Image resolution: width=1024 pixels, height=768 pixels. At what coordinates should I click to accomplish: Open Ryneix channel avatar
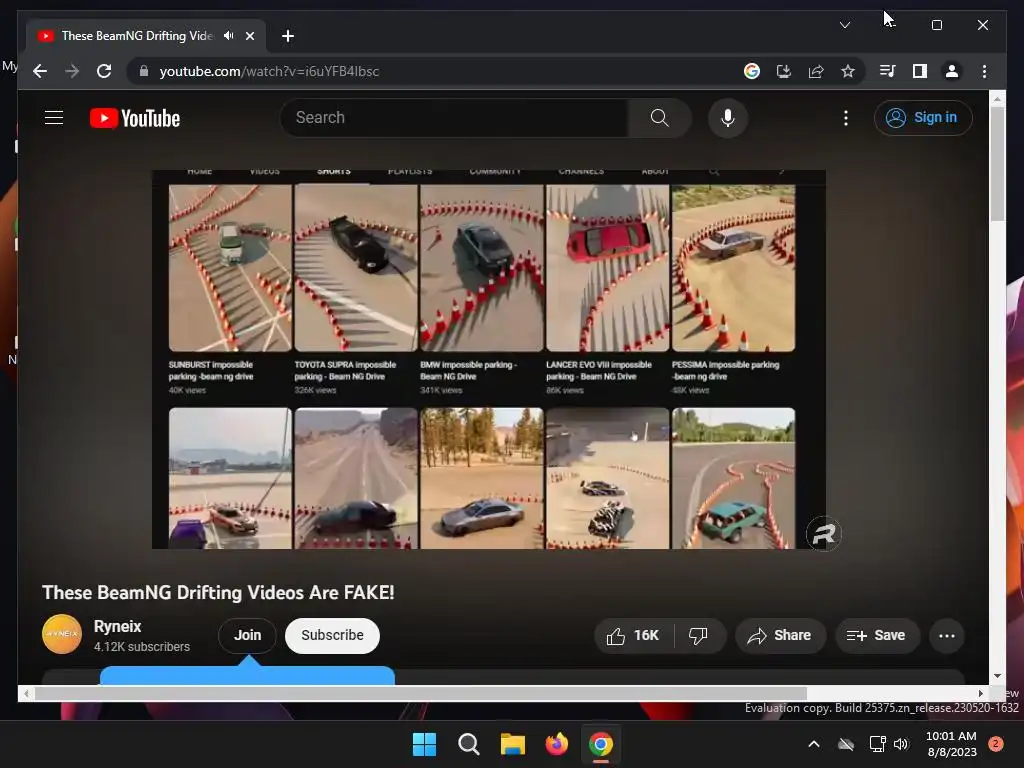pyautogui.click(x=62, y=634)
